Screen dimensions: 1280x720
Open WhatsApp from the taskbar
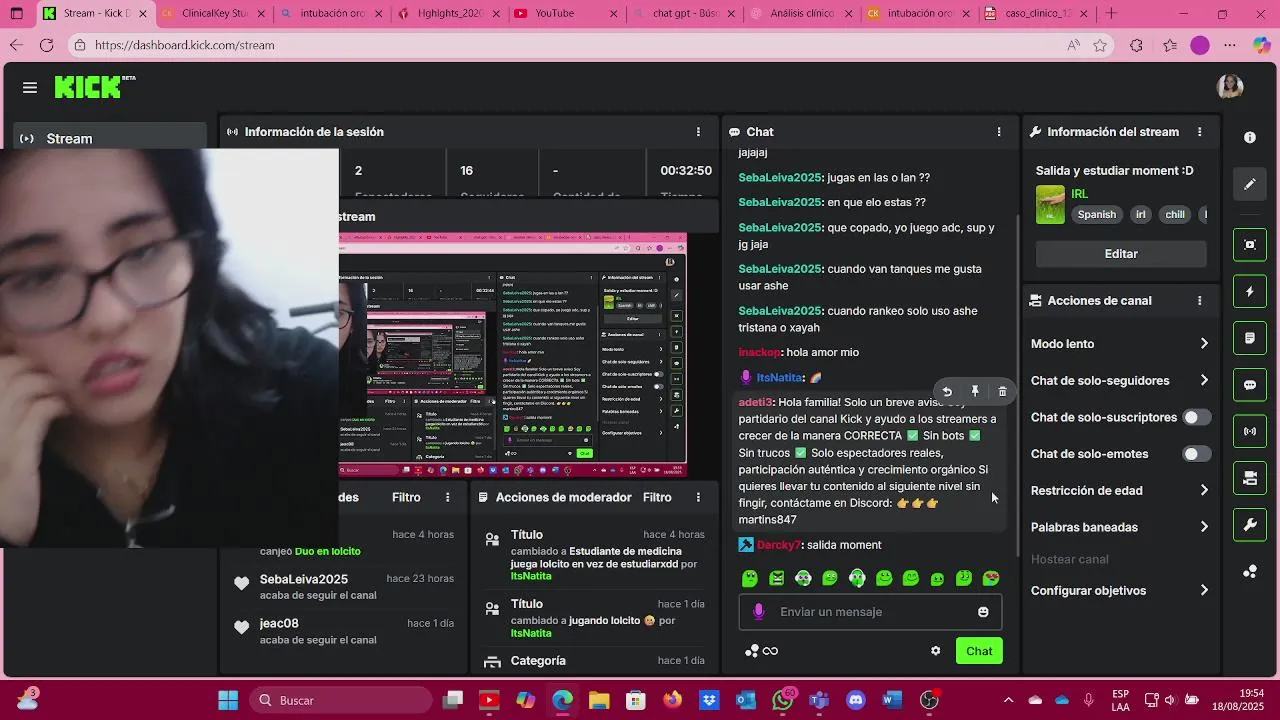[x=783, y=700]
